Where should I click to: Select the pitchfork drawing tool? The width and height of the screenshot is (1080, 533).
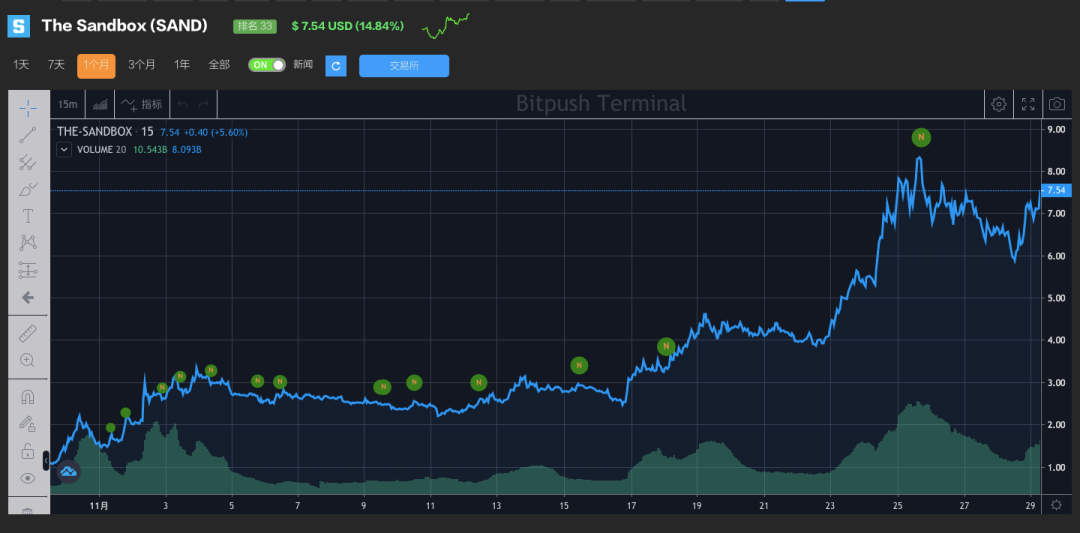pyautogui.click(x=28, y=163)
